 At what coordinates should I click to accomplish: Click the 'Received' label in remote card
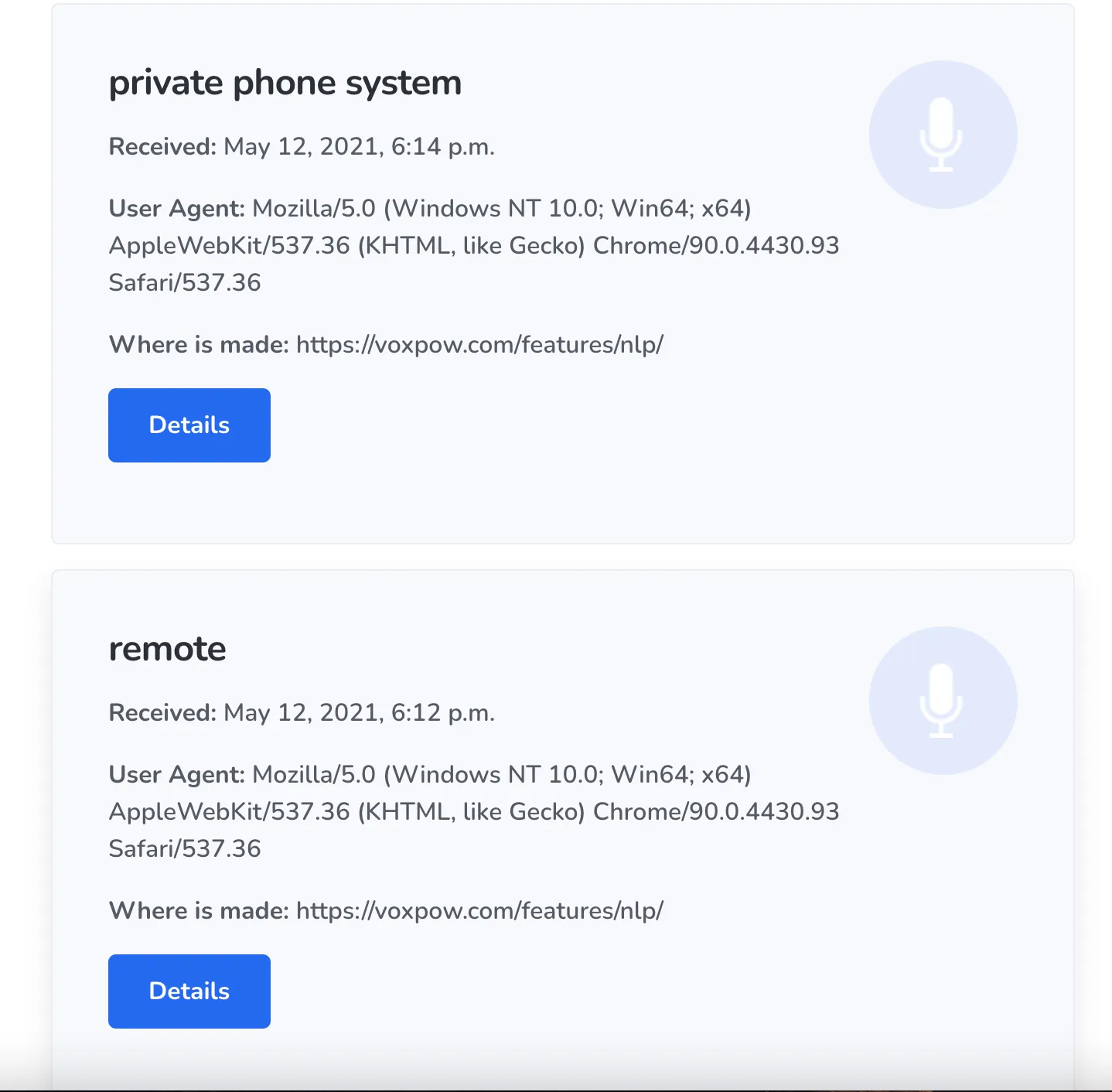click(162, 713)
